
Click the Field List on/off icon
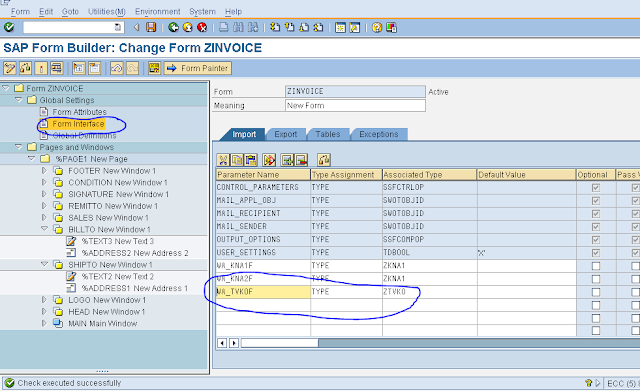(154, 68)
